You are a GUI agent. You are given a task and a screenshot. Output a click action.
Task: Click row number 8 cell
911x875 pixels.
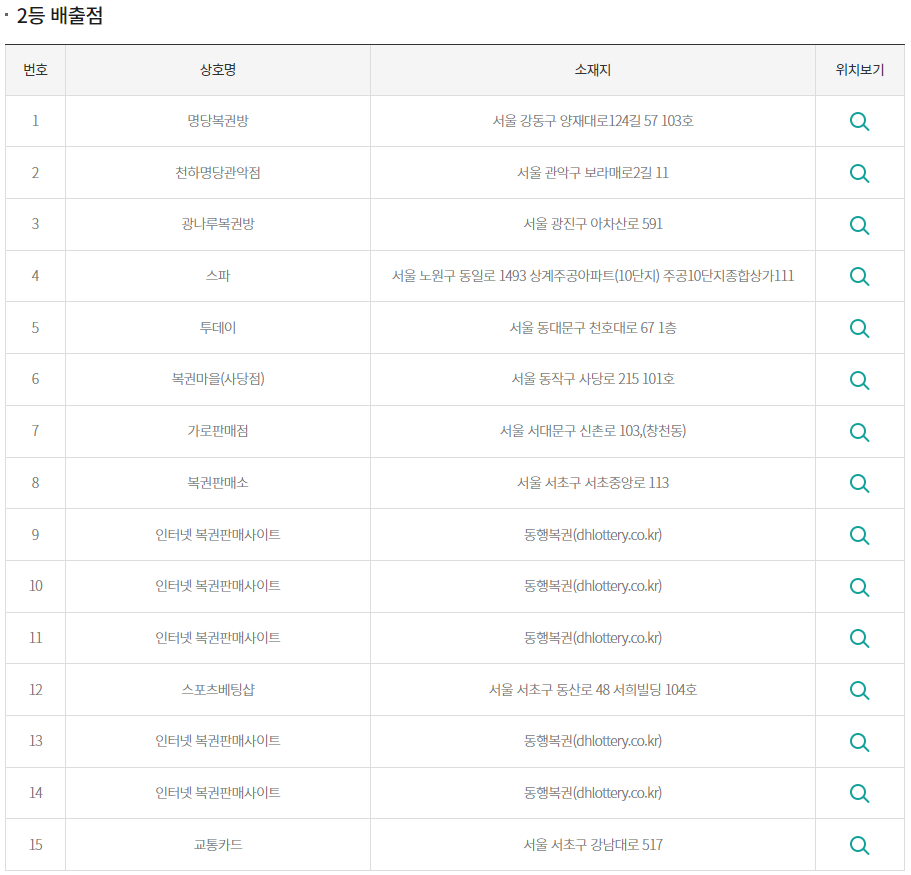tap(35, 482)
